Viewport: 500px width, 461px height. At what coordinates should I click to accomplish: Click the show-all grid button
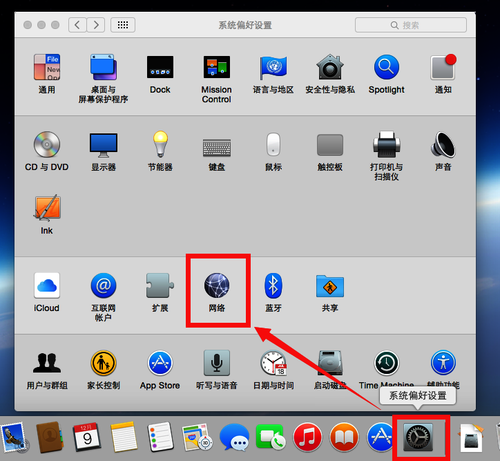(123, 25)
